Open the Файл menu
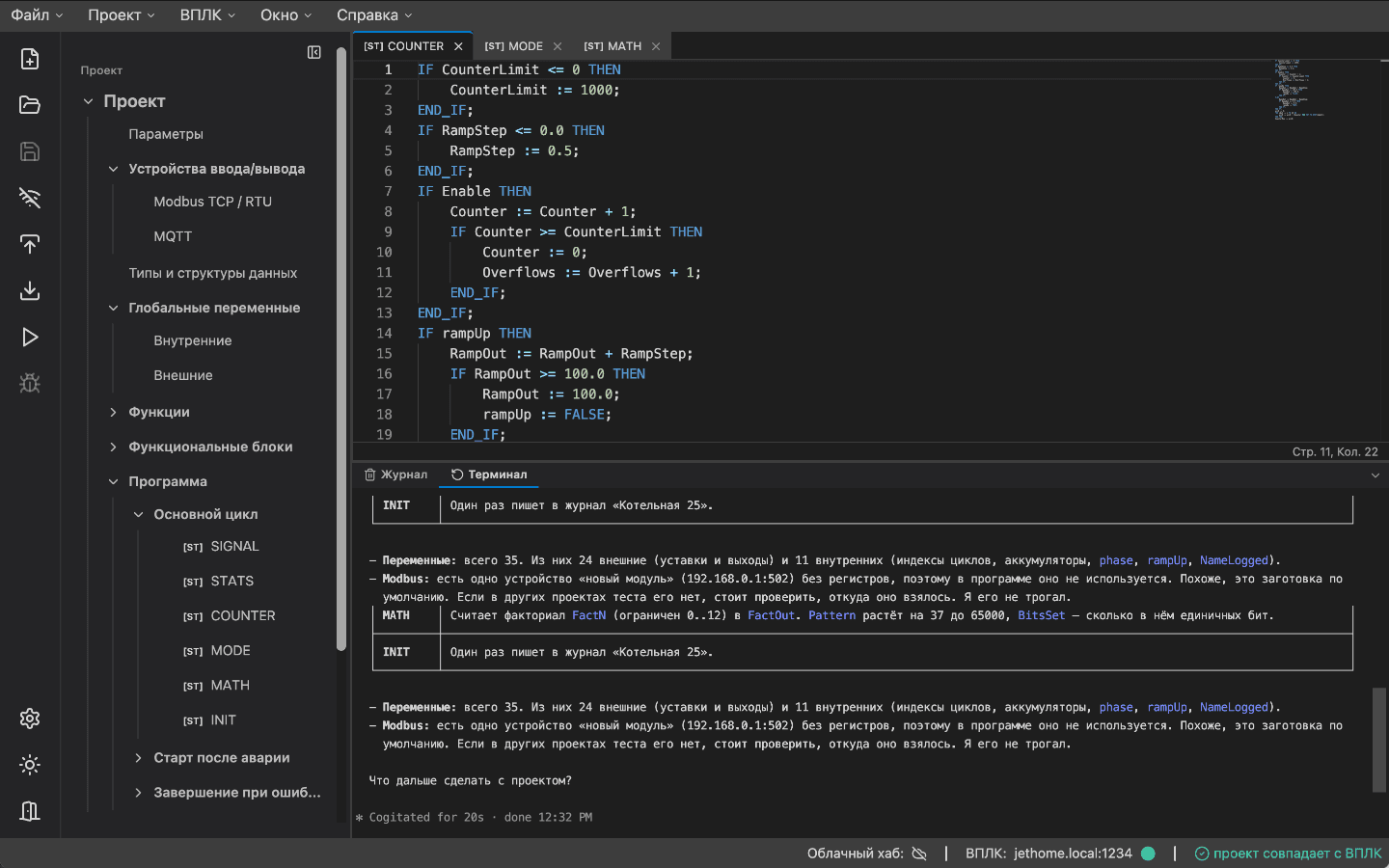Image resolution: width=1389 pixels, height=868 pixels. 37,15
